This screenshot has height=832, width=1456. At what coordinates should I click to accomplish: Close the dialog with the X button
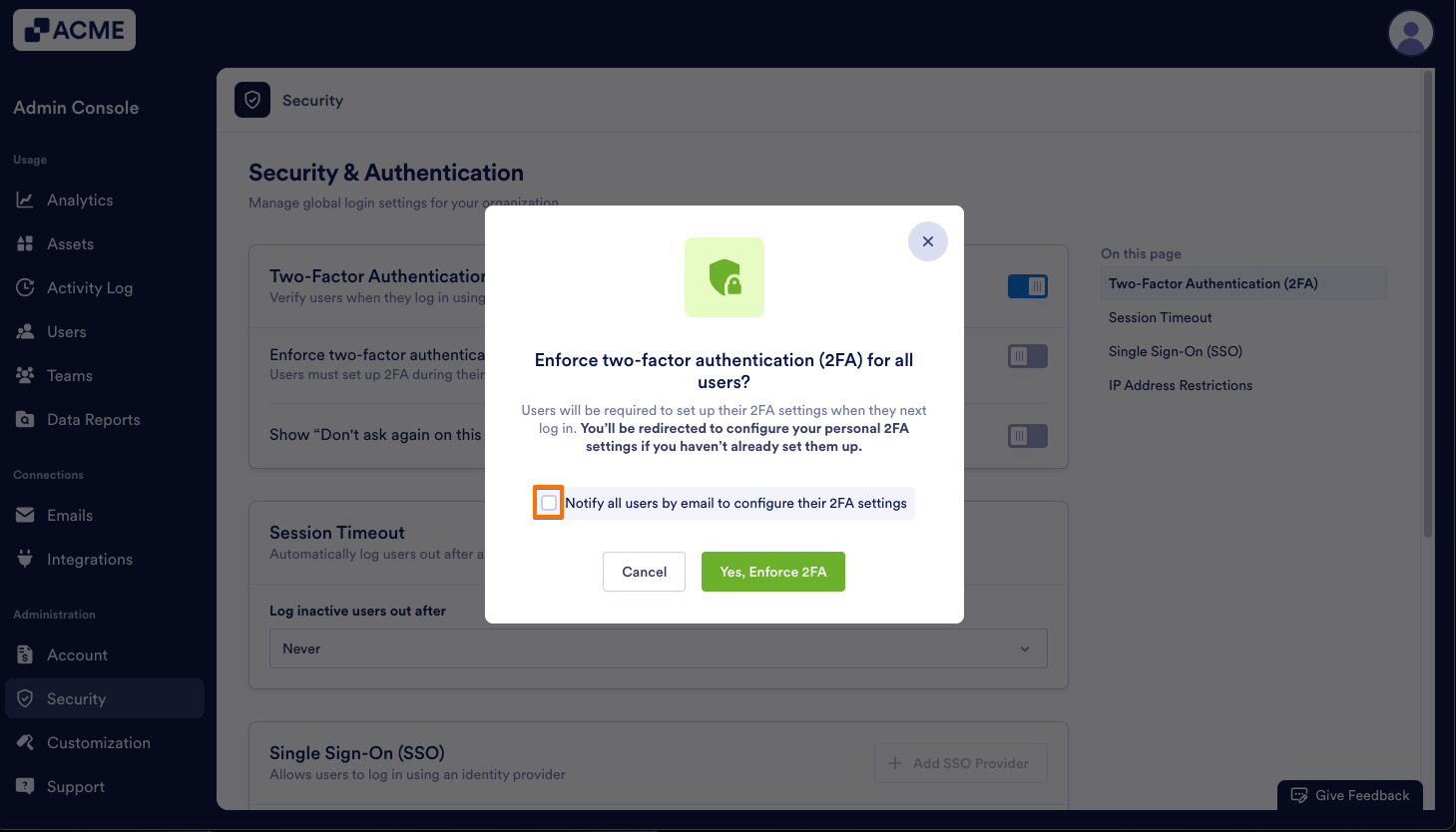[x=928, y=241]
